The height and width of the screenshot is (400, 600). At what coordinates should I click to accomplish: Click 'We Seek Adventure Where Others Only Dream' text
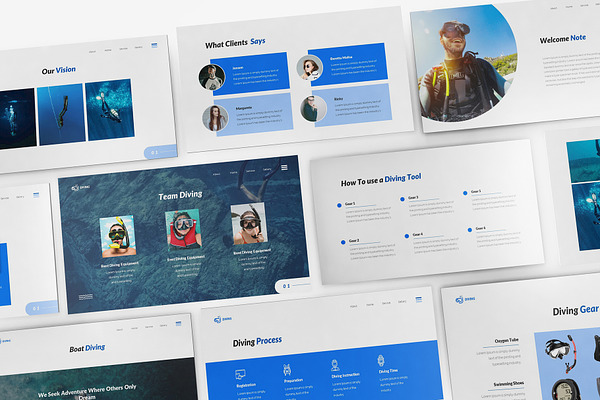(87, 392)
